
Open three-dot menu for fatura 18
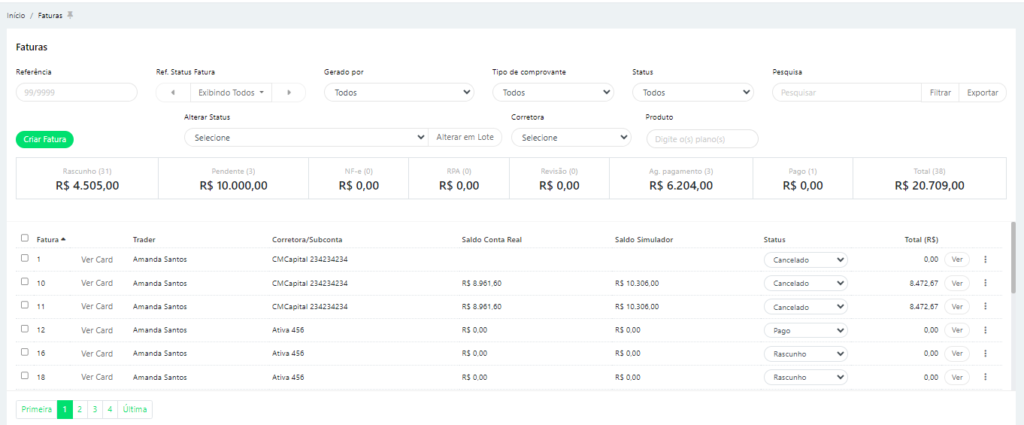[x=986, y=377]
